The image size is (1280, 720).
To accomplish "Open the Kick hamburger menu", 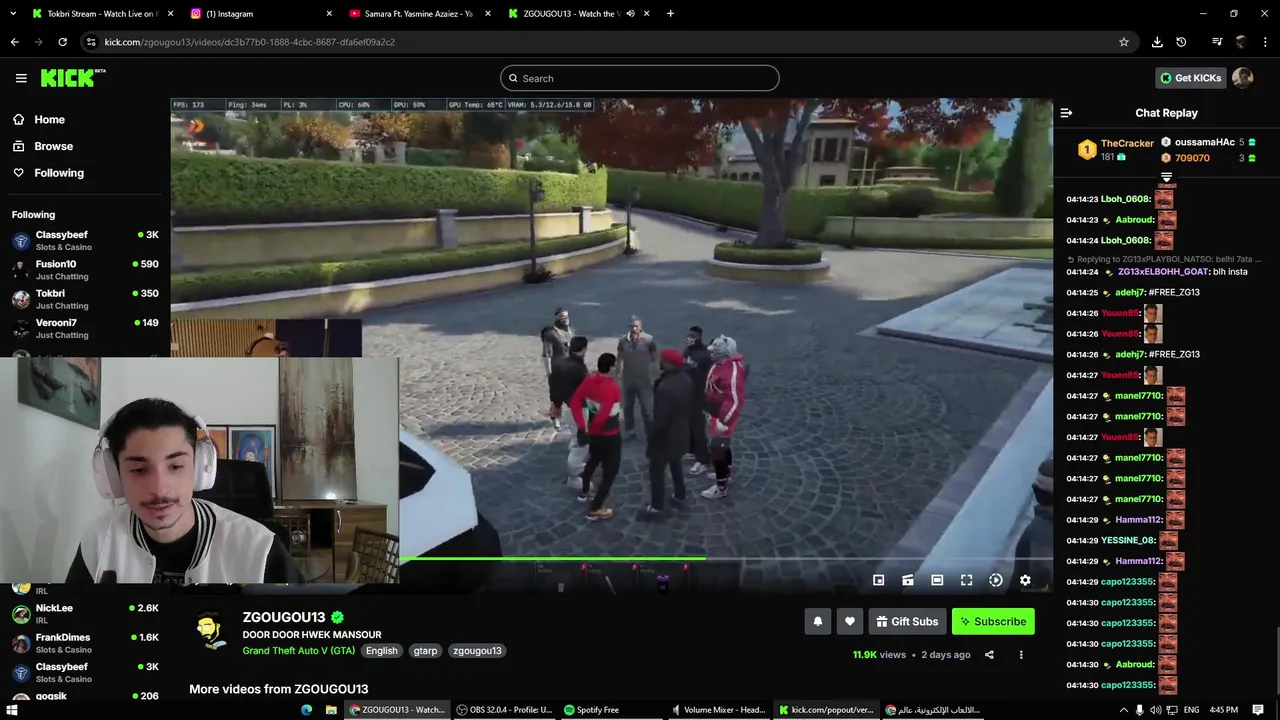I will coord(21,78).
